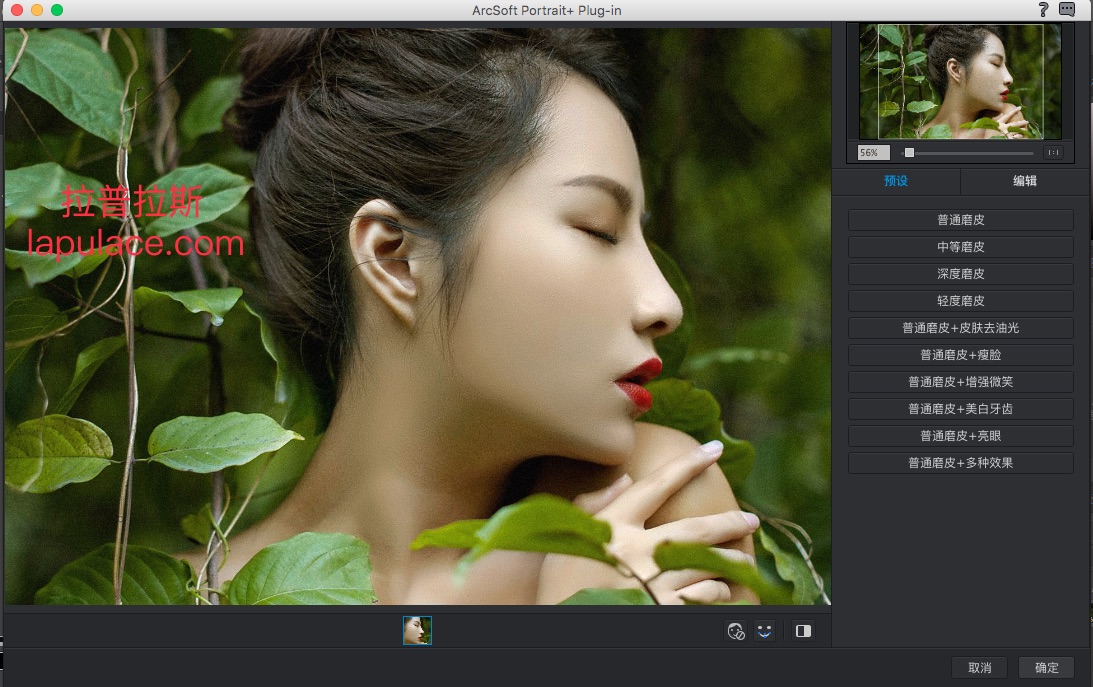Switch to the 编辑 tab

[1024, 181]
